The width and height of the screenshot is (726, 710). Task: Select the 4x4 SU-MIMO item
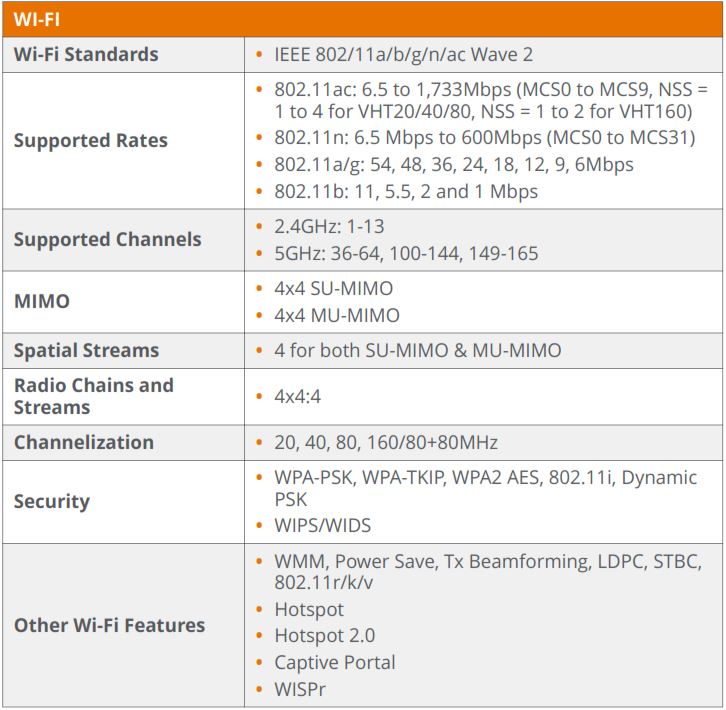(x=333, y=289)
